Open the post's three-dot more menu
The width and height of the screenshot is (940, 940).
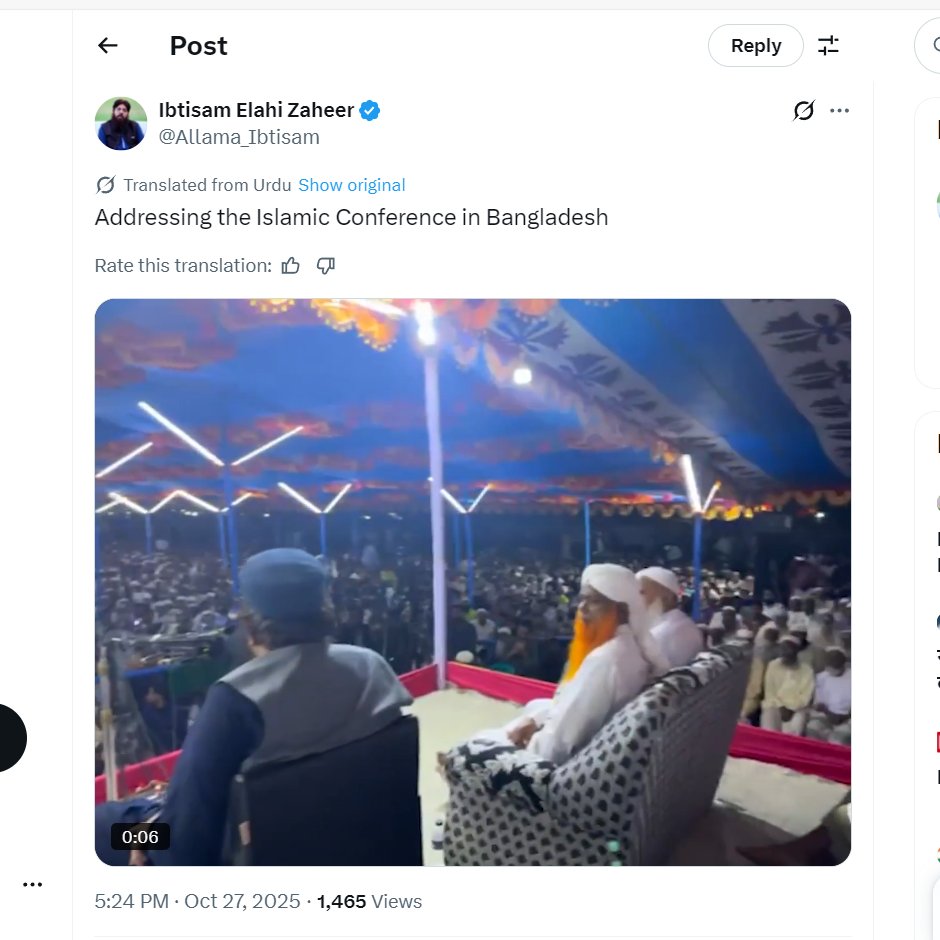click(840, 111)
